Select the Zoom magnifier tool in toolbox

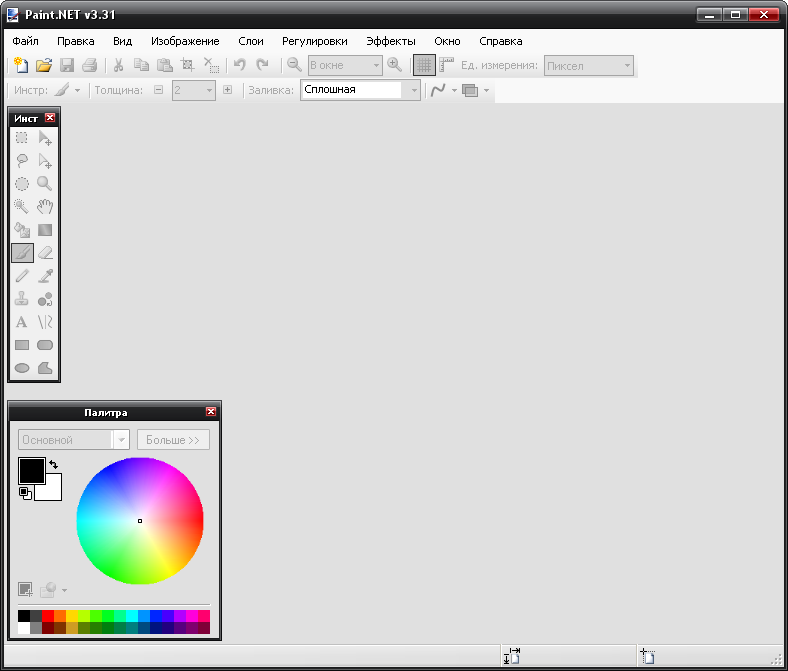[x=45, y=184]
